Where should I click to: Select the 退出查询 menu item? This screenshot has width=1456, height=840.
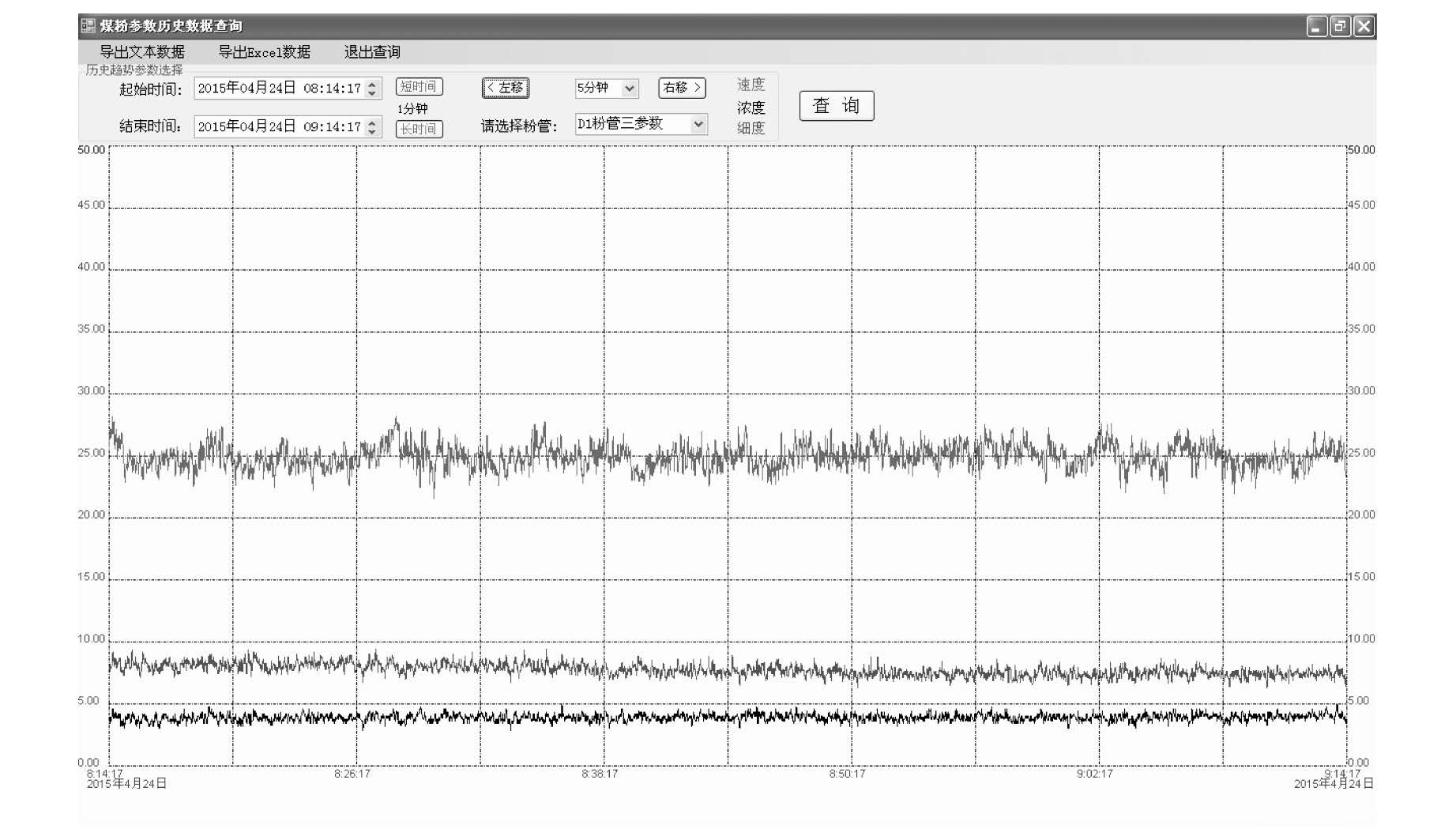click(x=372, y=52)
